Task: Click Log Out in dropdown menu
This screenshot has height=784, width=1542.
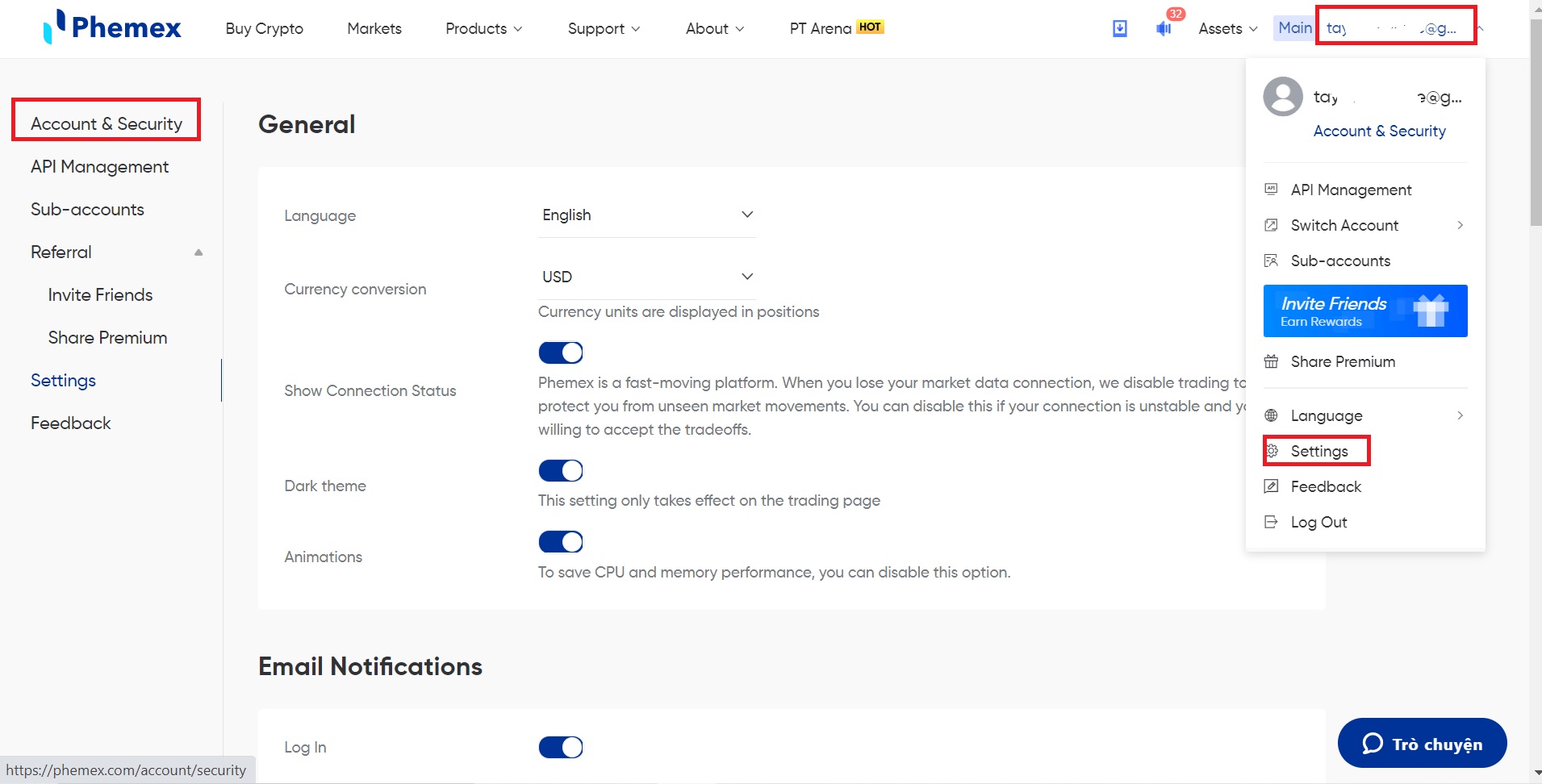Action: [1318, 522]
